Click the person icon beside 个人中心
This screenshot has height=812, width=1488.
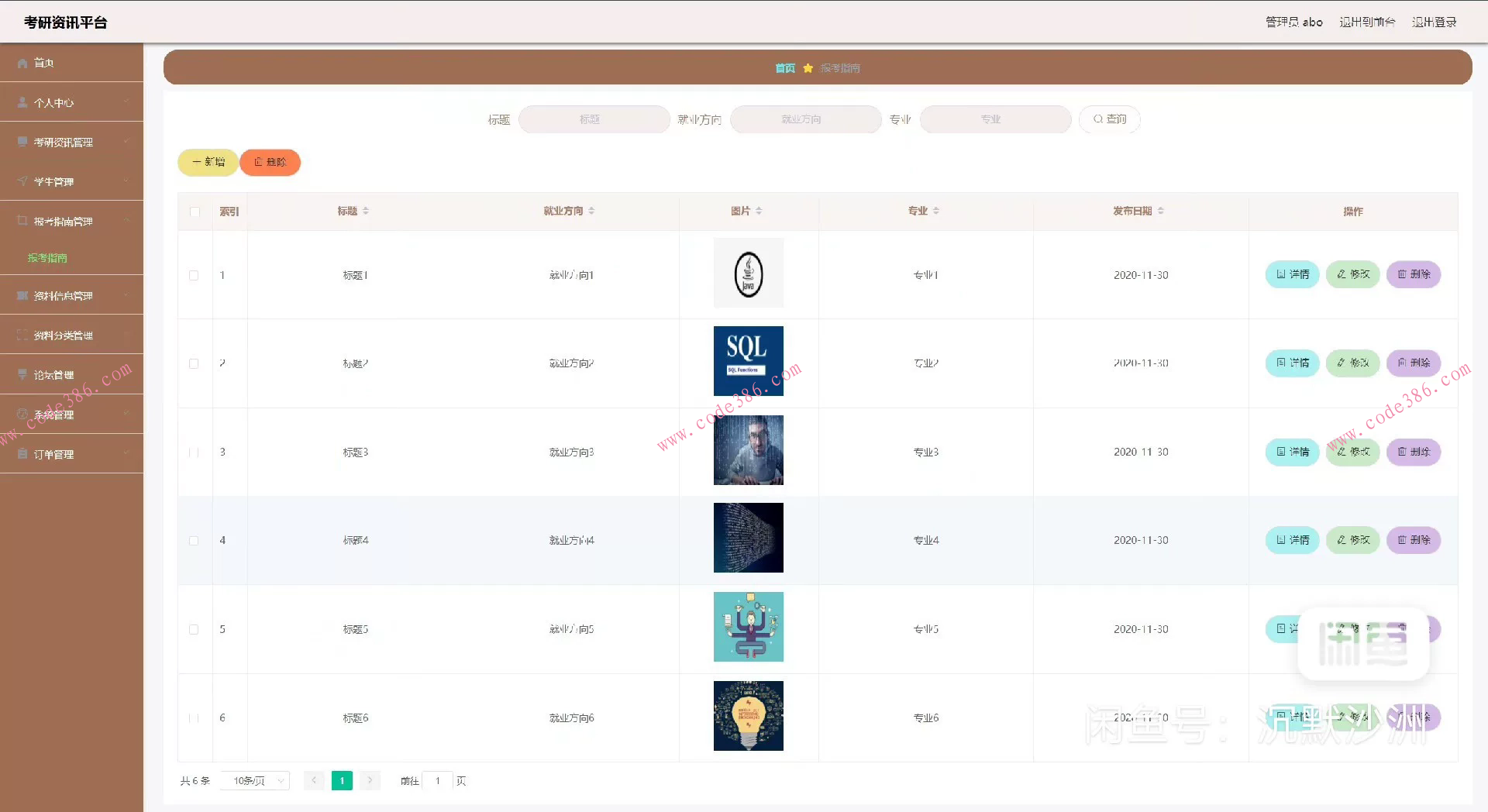(22, 102)
